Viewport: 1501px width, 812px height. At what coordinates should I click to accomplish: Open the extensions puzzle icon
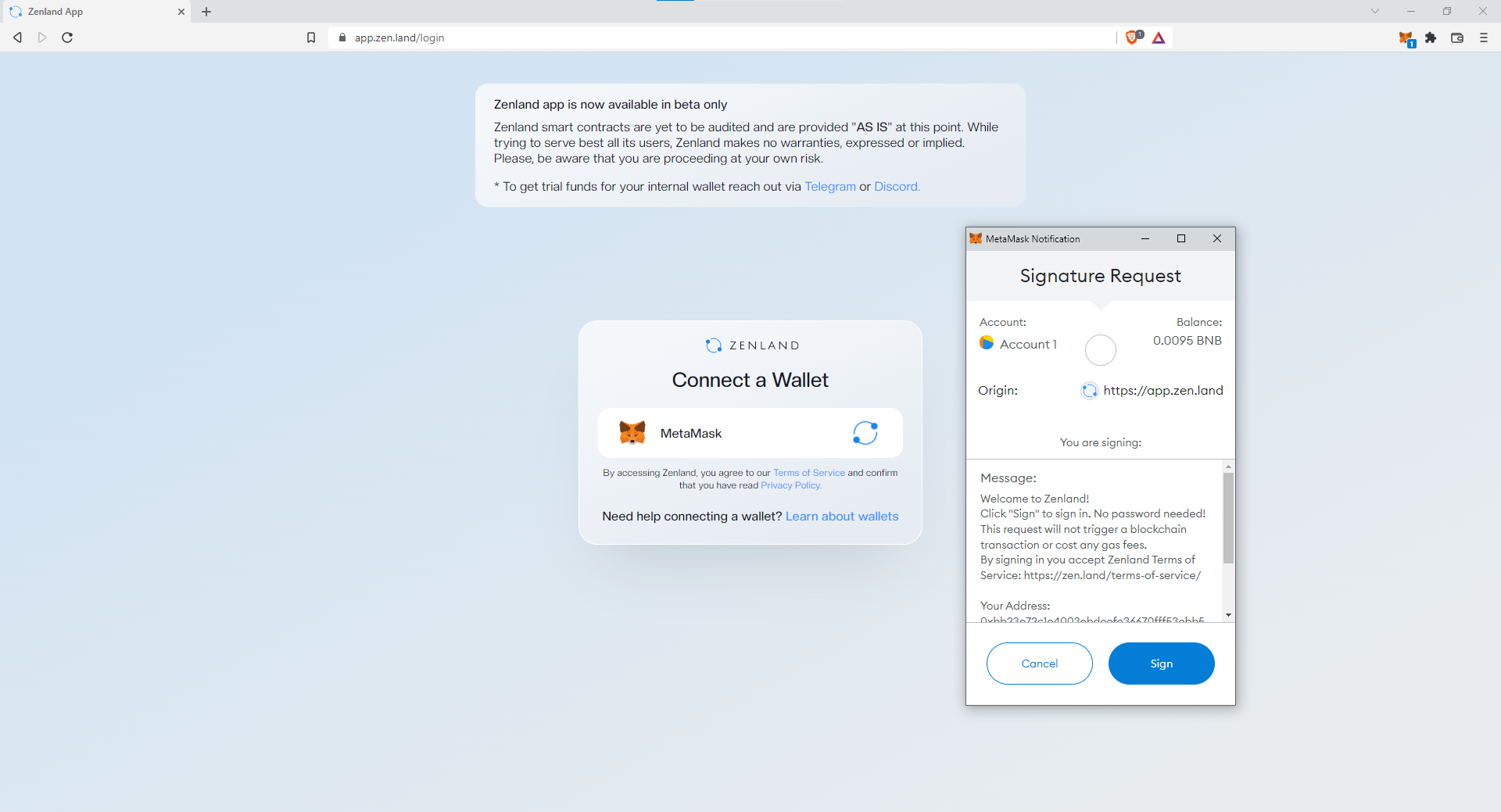pos(1431,38)
